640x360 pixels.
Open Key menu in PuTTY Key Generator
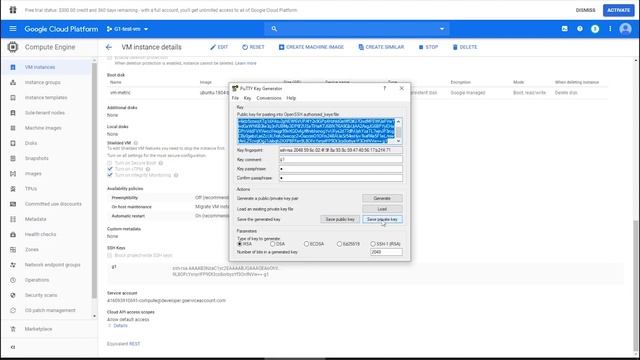coord(247,98)
